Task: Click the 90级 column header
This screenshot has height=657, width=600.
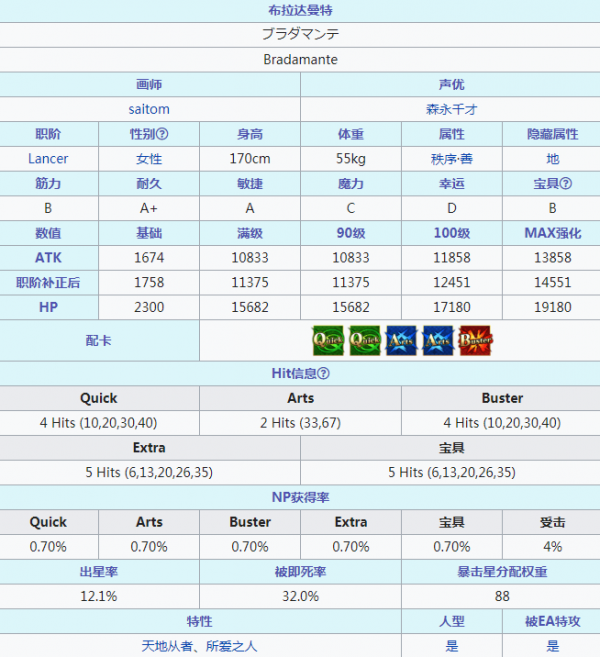Action: (351, 233)
